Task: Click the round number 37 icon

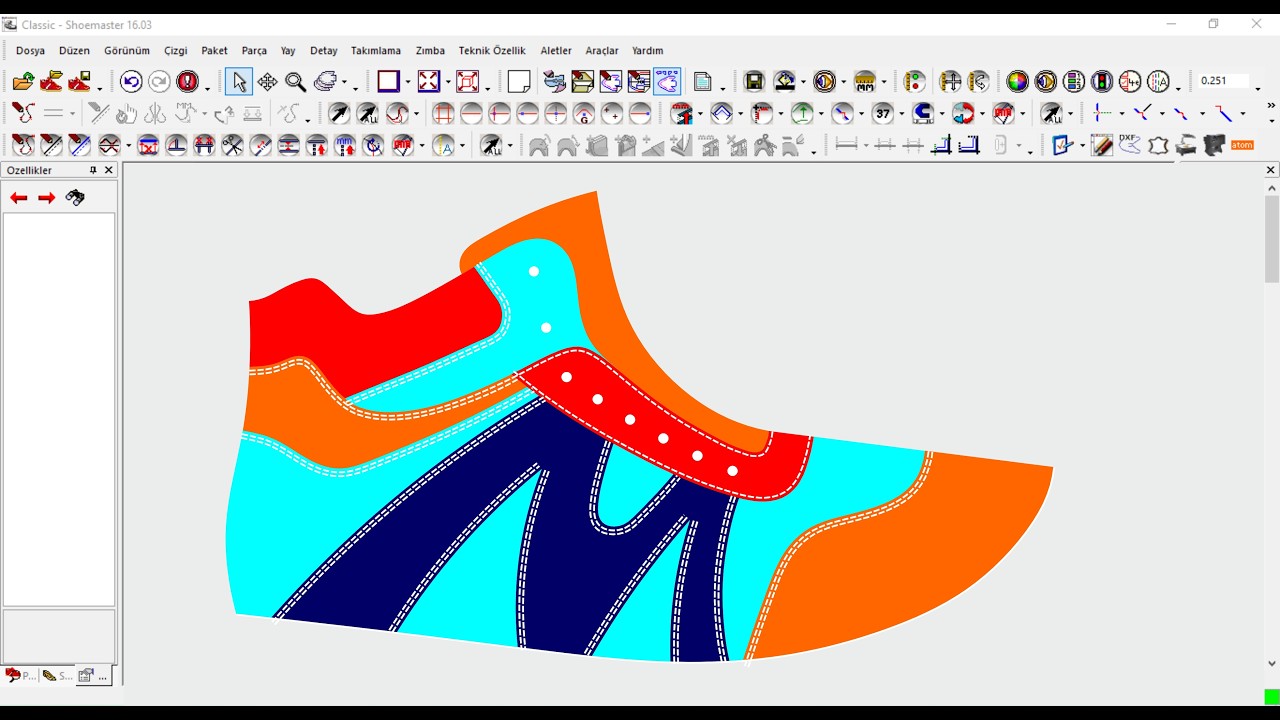Action: point(882,114)
